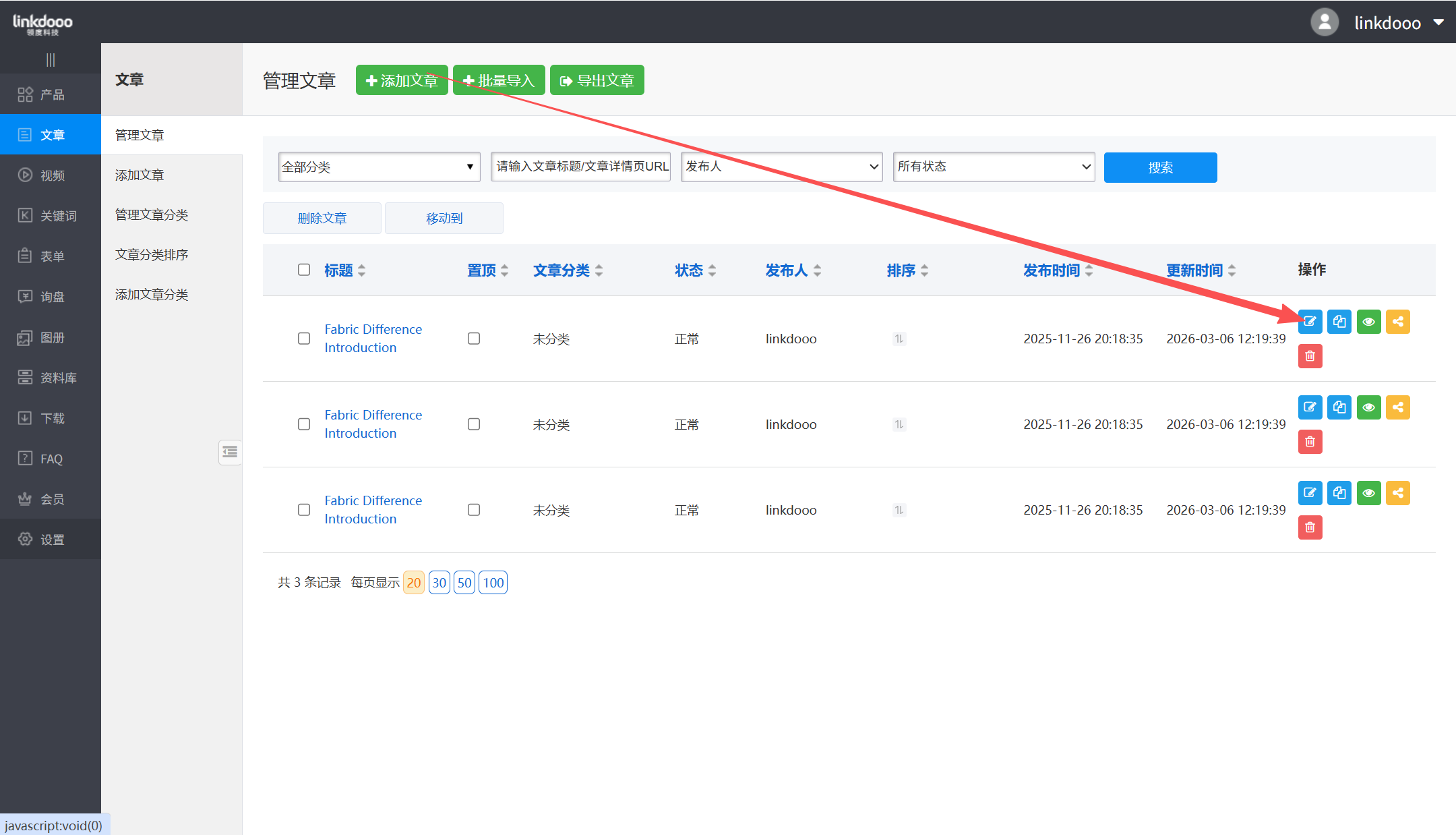Open the 所有状态 status dropdown
1456x835 pixels.
pyautogui.click(x=994, y=167)
